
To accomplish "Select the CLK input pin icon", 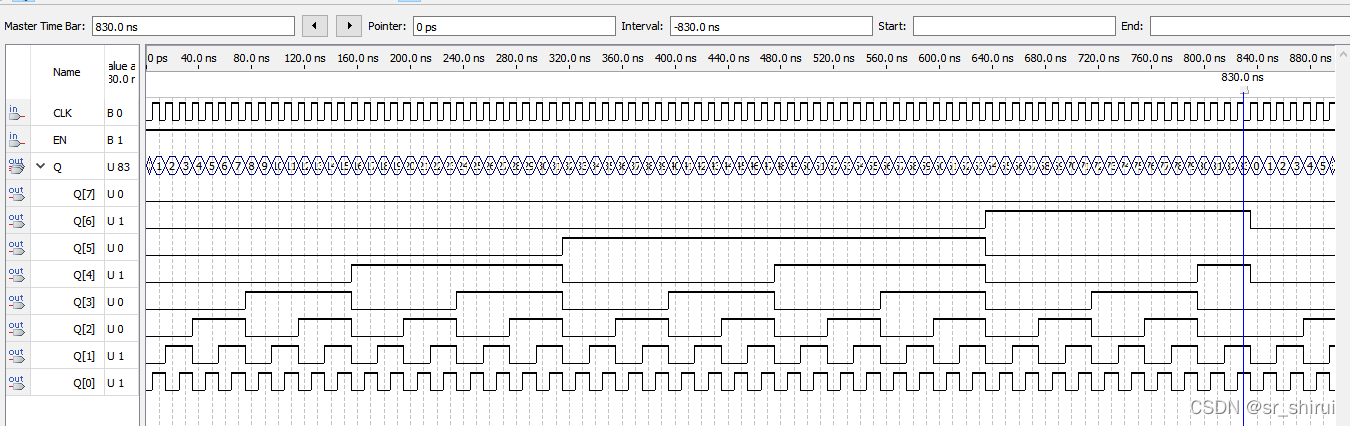I will [16, 112].
